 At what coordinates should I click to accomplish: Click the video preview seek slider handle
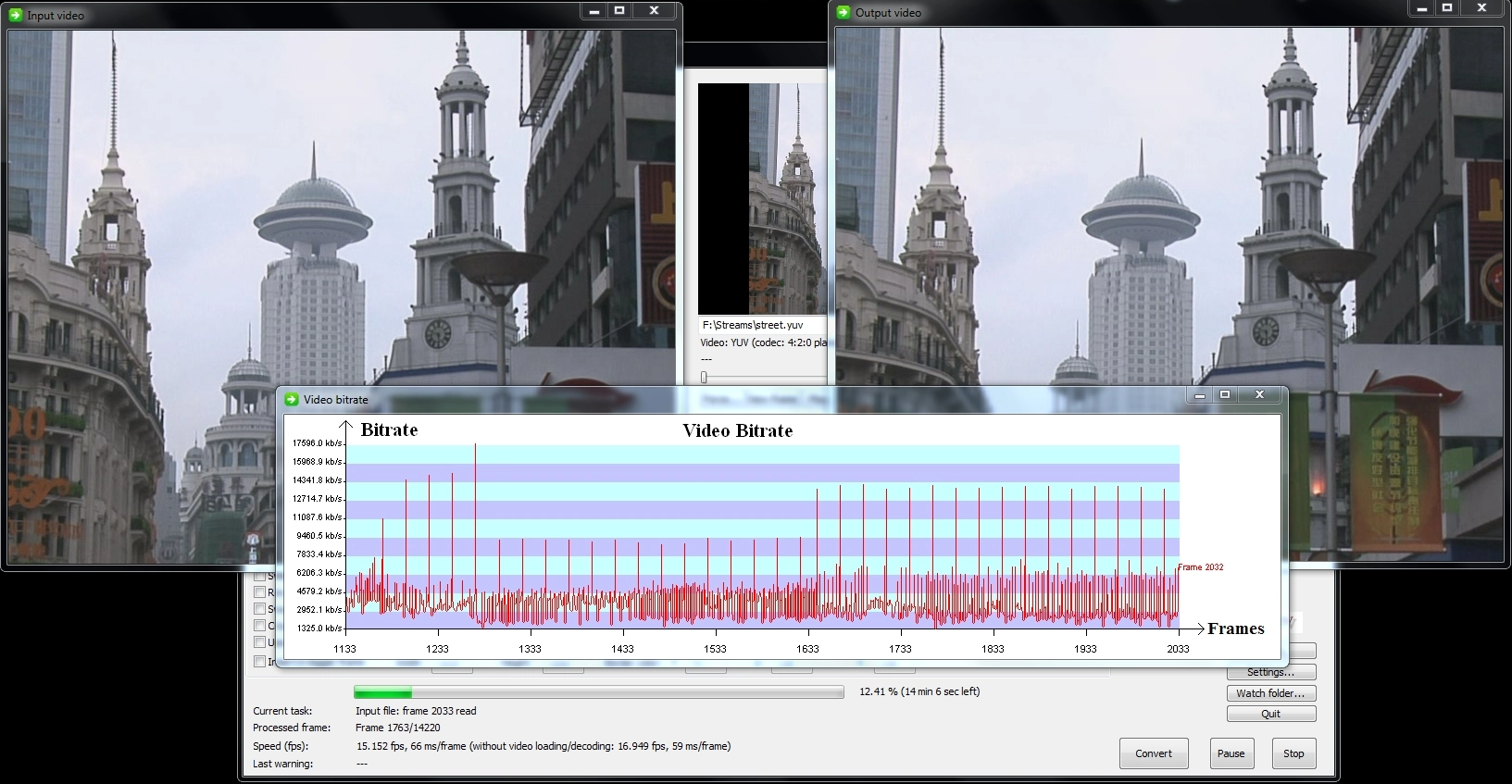click(x=704, y=377)
